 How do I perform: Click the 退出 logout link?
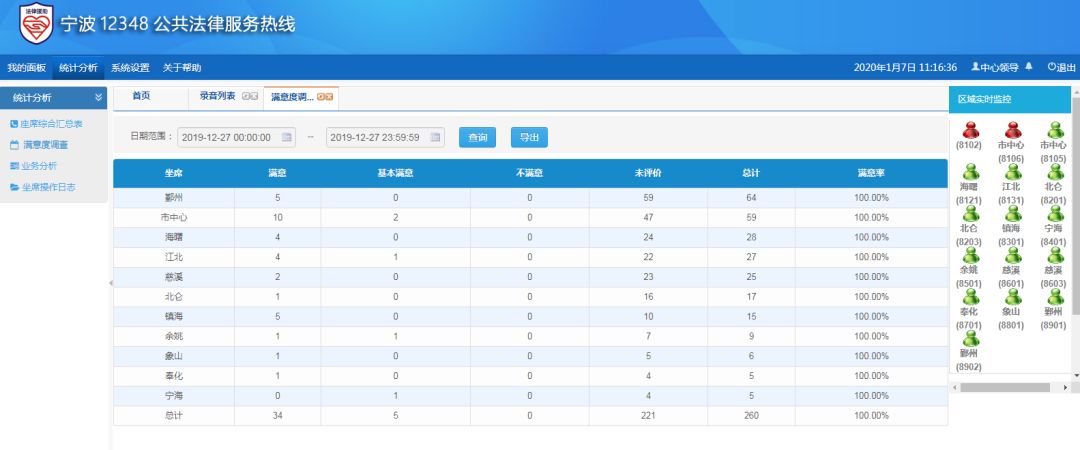pos(1061,67)
